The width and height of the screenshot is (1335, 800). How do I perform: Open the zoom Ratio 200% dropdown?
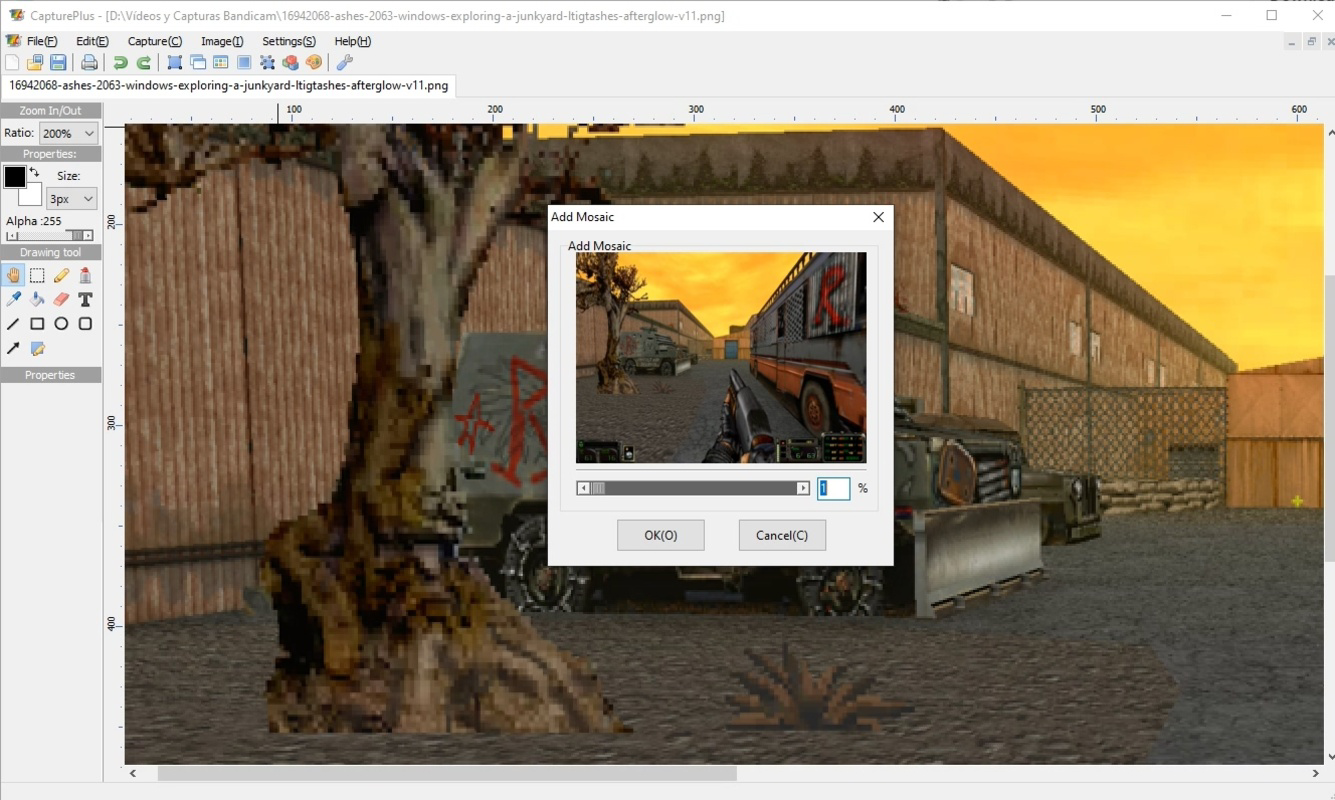click(x=69, y=133)
